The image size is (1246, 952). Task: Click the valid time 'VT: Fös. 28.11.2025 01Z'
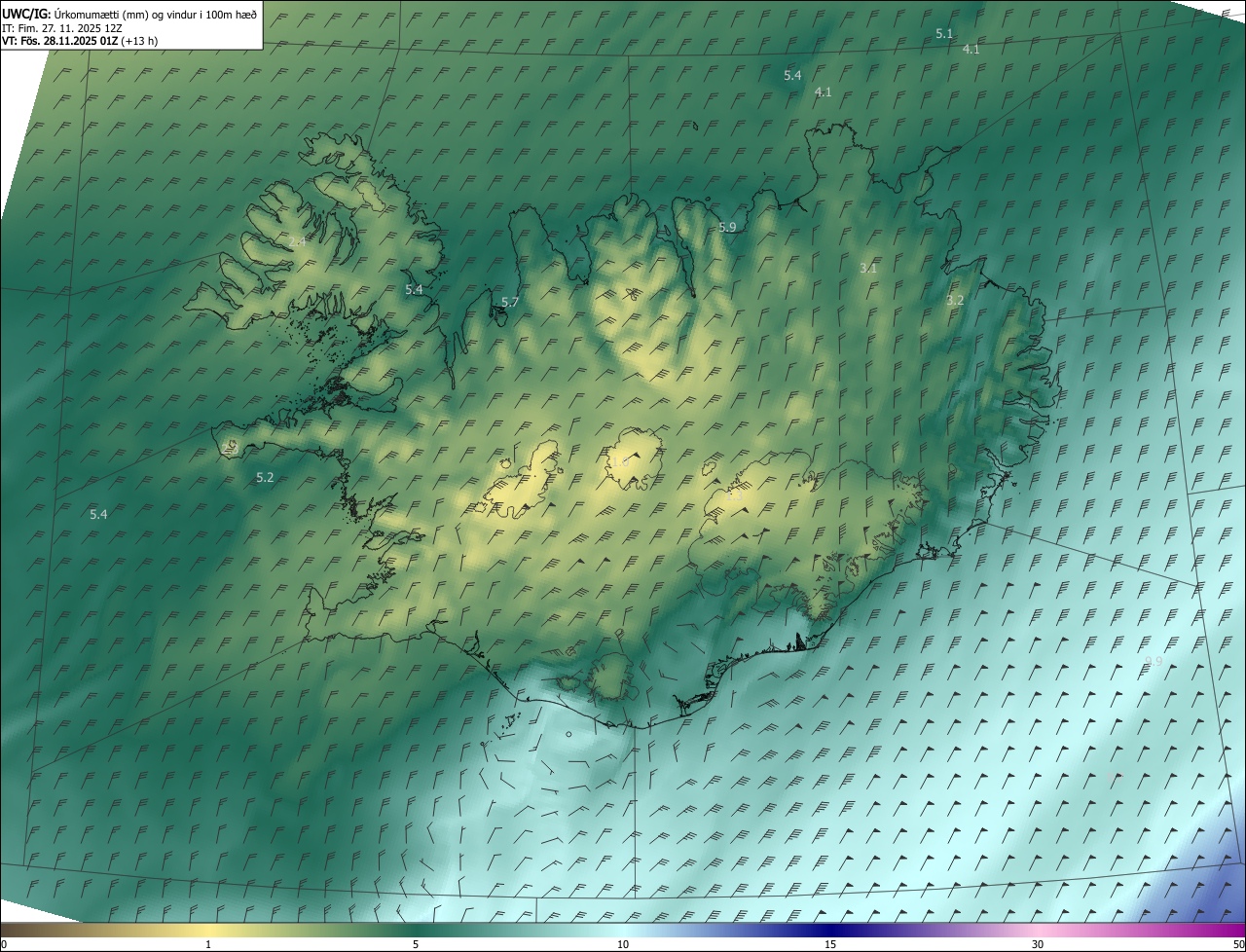[x=59, y=41]
